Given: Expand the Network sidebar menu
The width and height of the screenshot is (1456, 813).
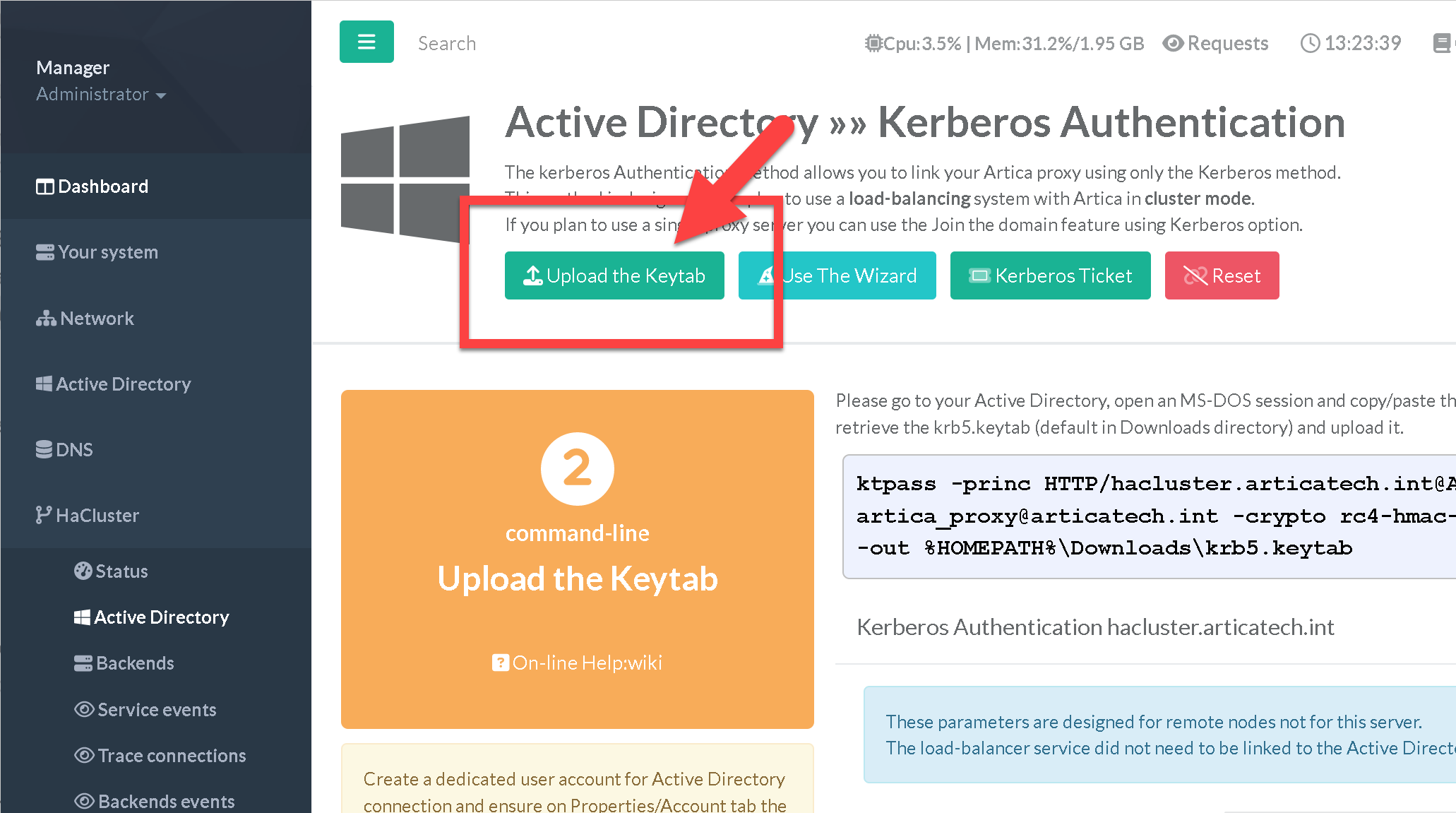Looking at the screenshot, I should click(85, 319).
